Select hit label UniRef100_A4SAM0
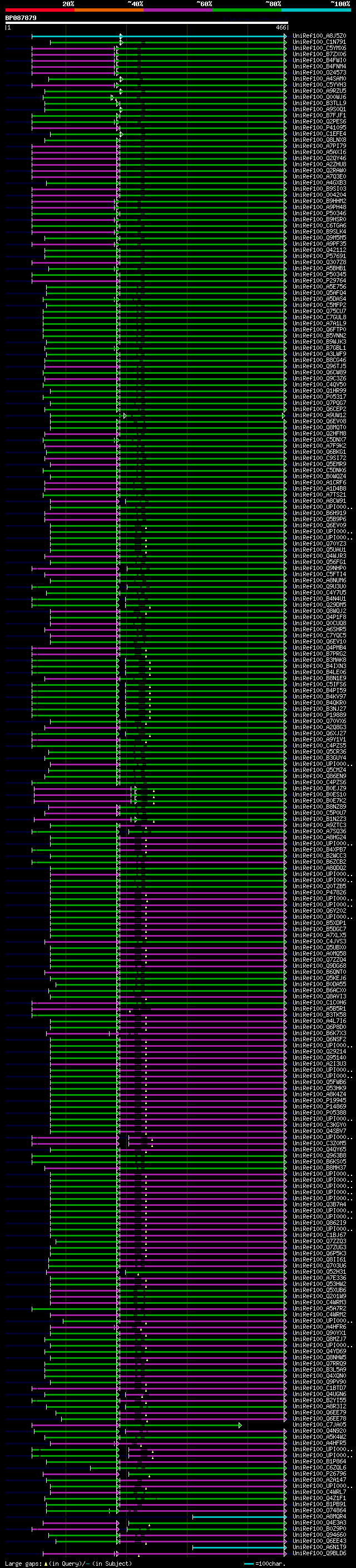 click(x=319, y=78)
